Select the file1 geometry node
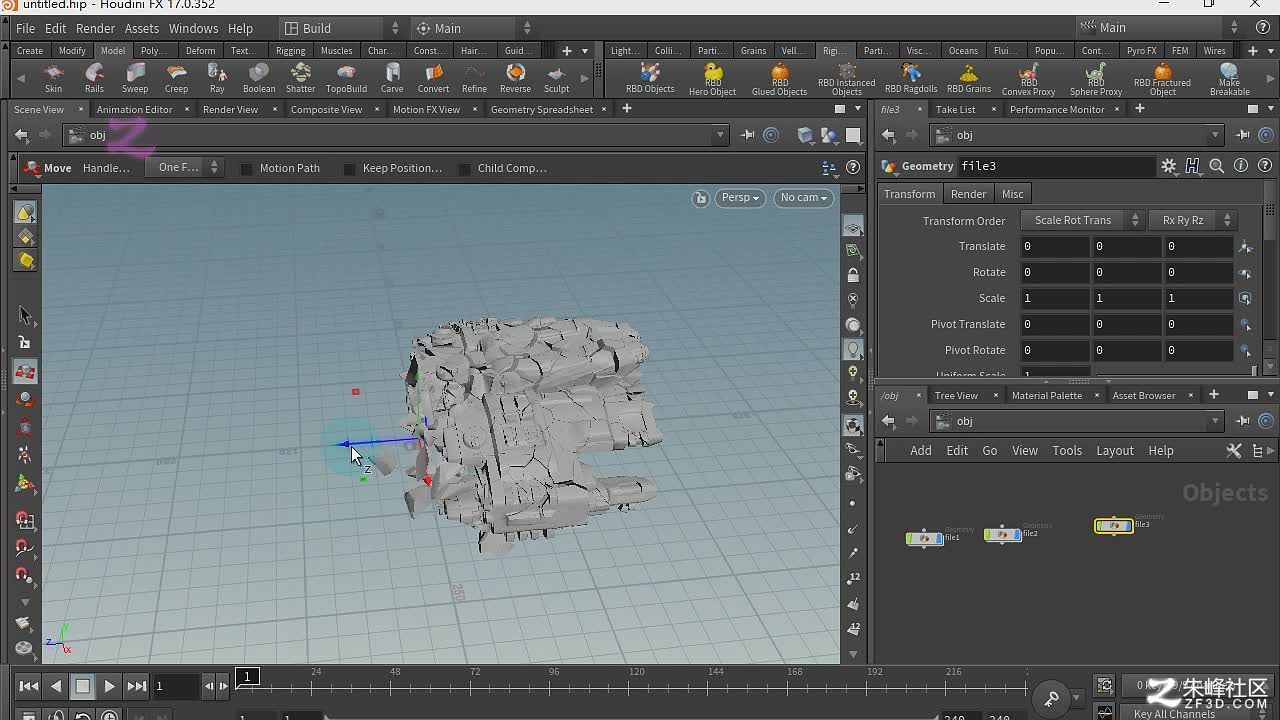The image size is (1280, 720). (x=924, y=538)
